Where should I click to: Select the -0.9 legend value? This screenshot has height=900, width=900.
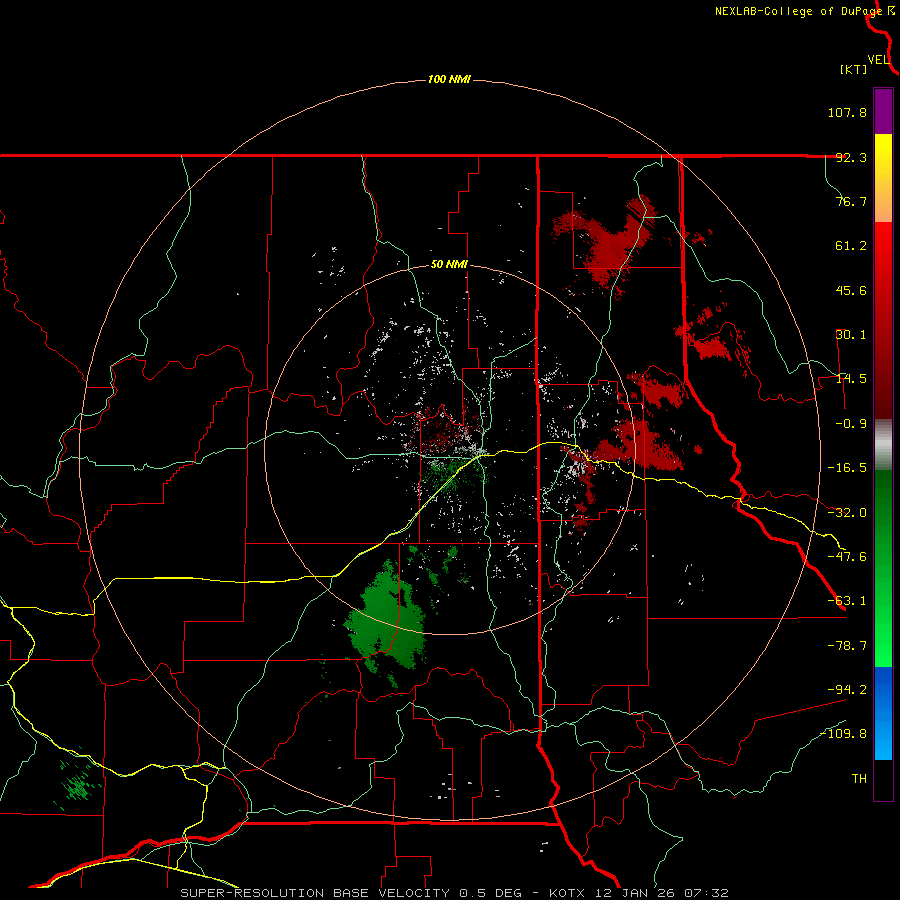tap(851, 424)
